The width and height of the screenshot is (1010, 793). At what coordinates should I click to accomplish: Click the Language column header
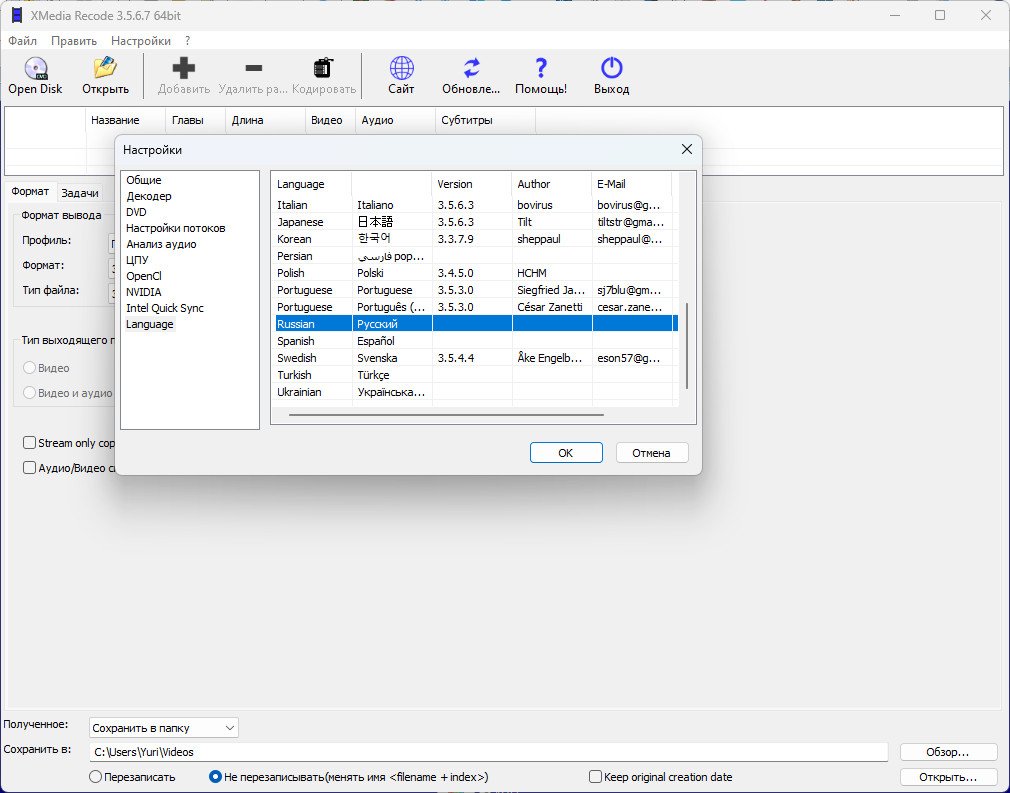pos(312,184)
